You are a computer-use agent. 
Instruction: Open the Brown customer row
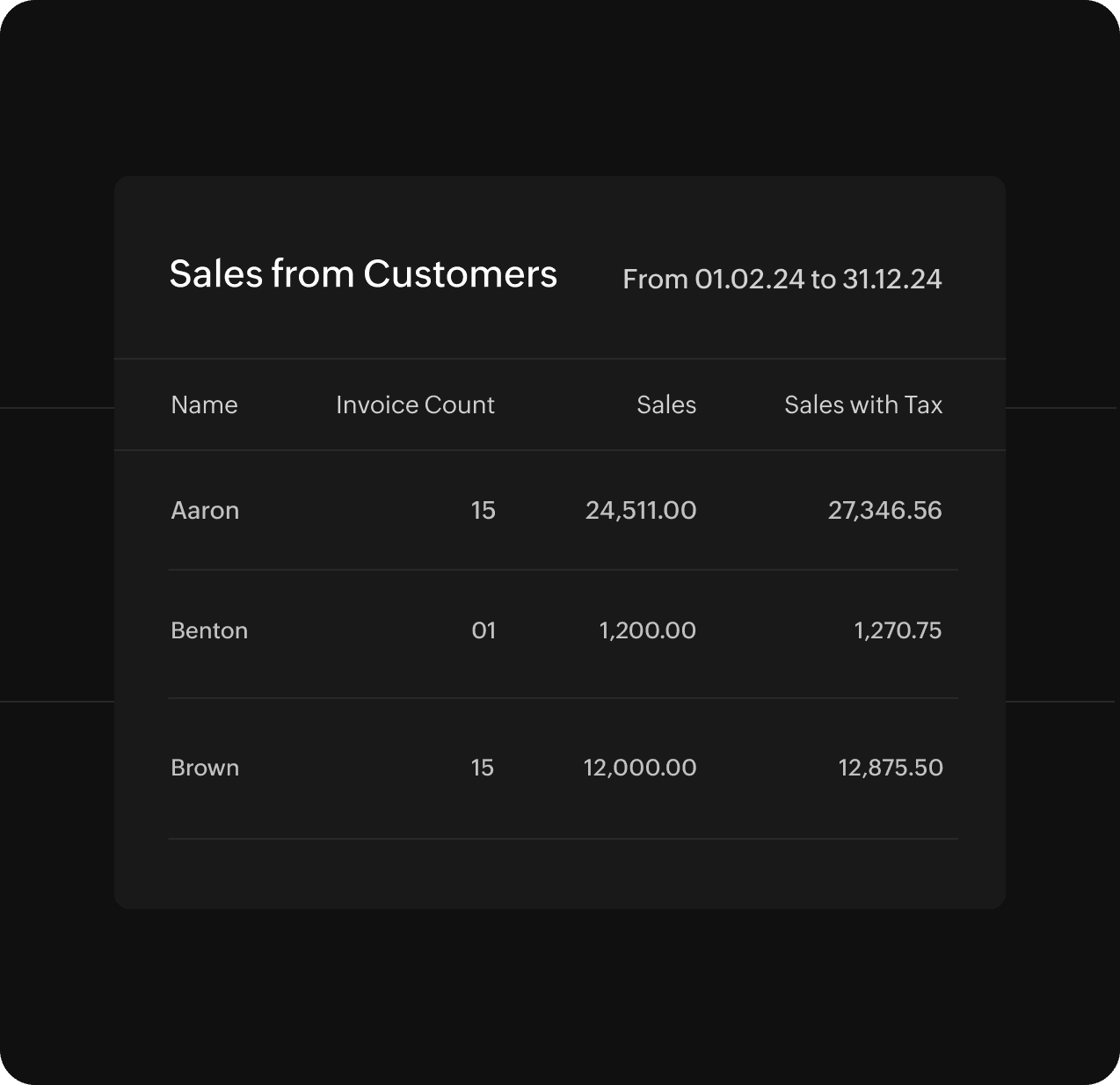point(205,768)
